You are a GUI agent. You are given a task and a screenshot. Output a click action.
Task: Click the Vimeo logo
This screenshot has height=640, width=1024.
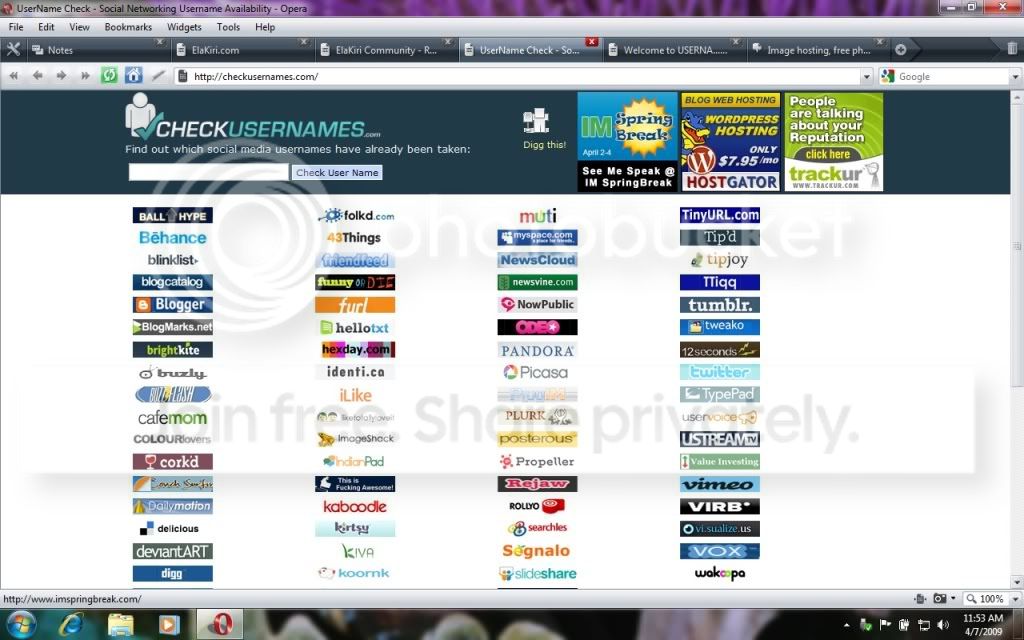click(719, 485)
